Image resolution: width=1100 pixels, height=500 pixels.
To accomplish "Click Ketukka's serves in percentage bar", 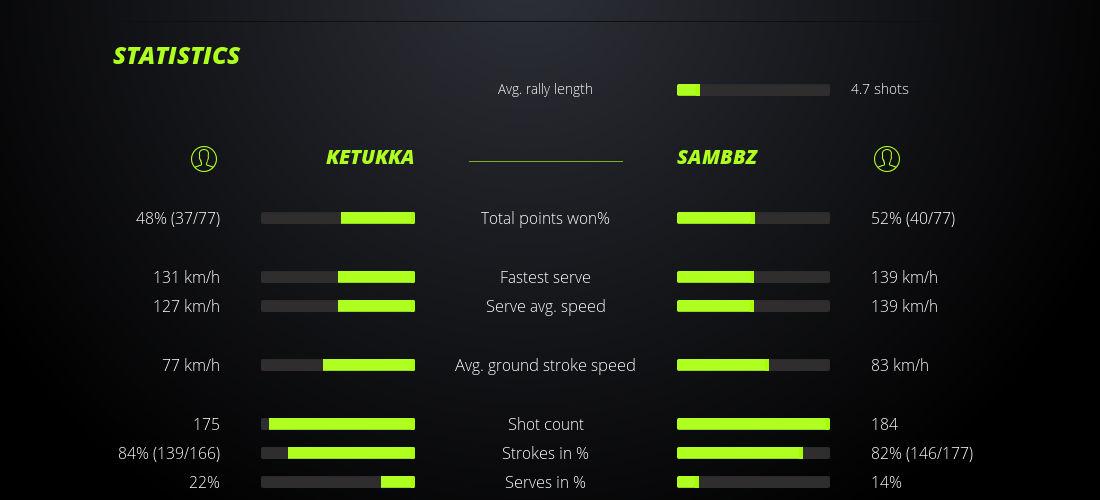I will (338, 482).
